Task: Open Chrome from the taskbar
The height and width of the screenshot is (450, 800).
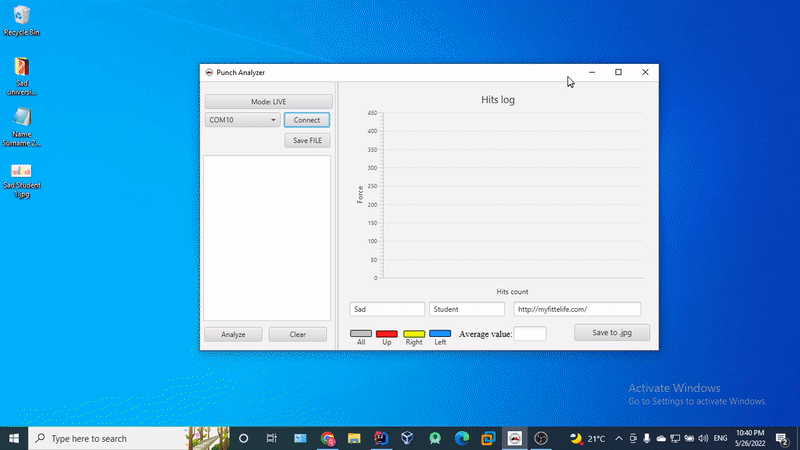Action: click(x=328, y=438)
